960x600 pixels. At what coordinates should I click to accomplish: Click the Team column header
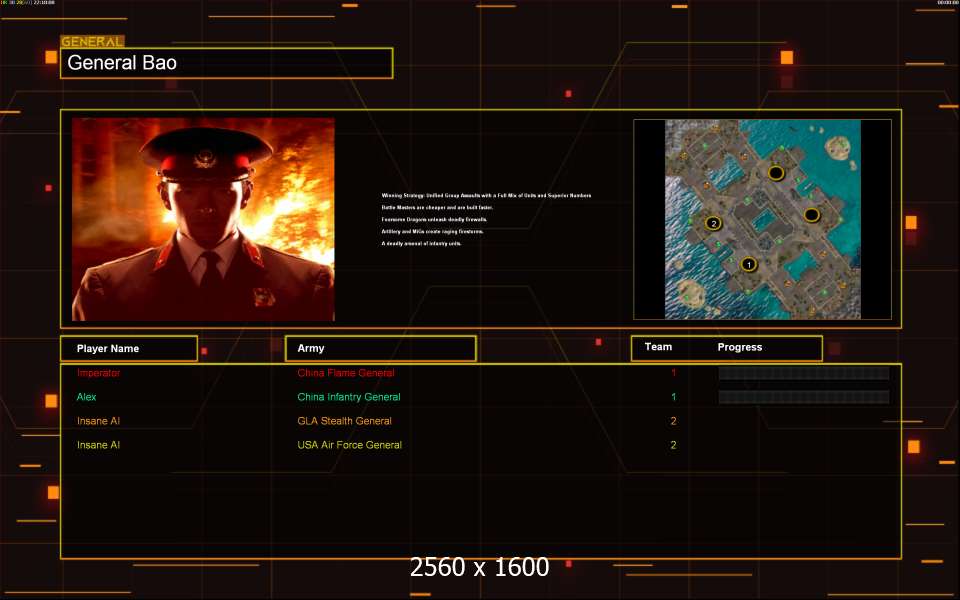[658, 347]
